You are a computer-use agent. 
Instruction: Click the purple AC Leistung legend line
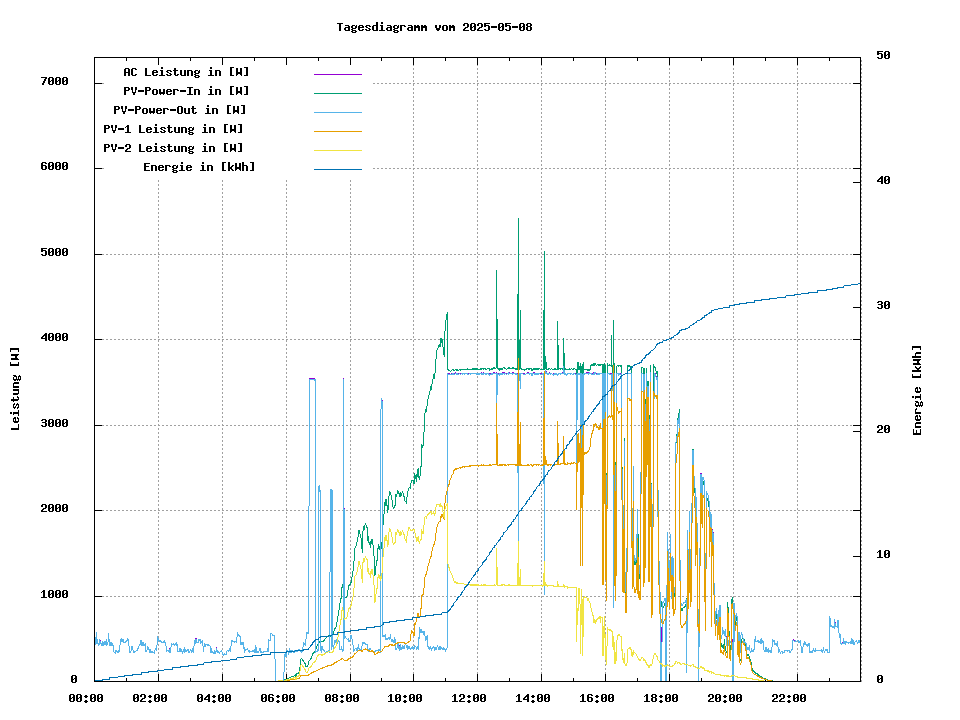(337, 74)
